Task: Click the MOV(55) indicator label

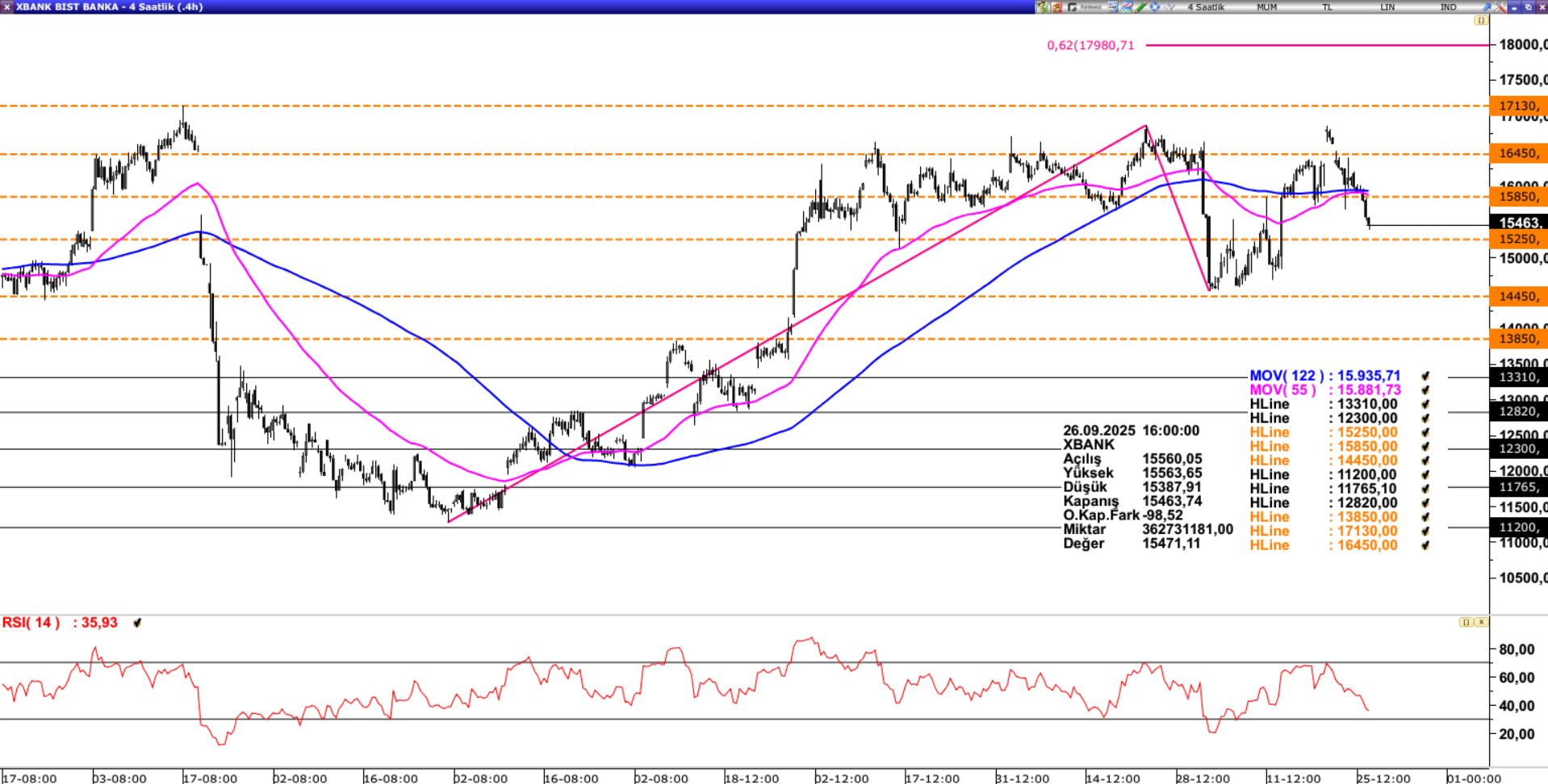Action: pyautogui.click(x=1282, y=390)
